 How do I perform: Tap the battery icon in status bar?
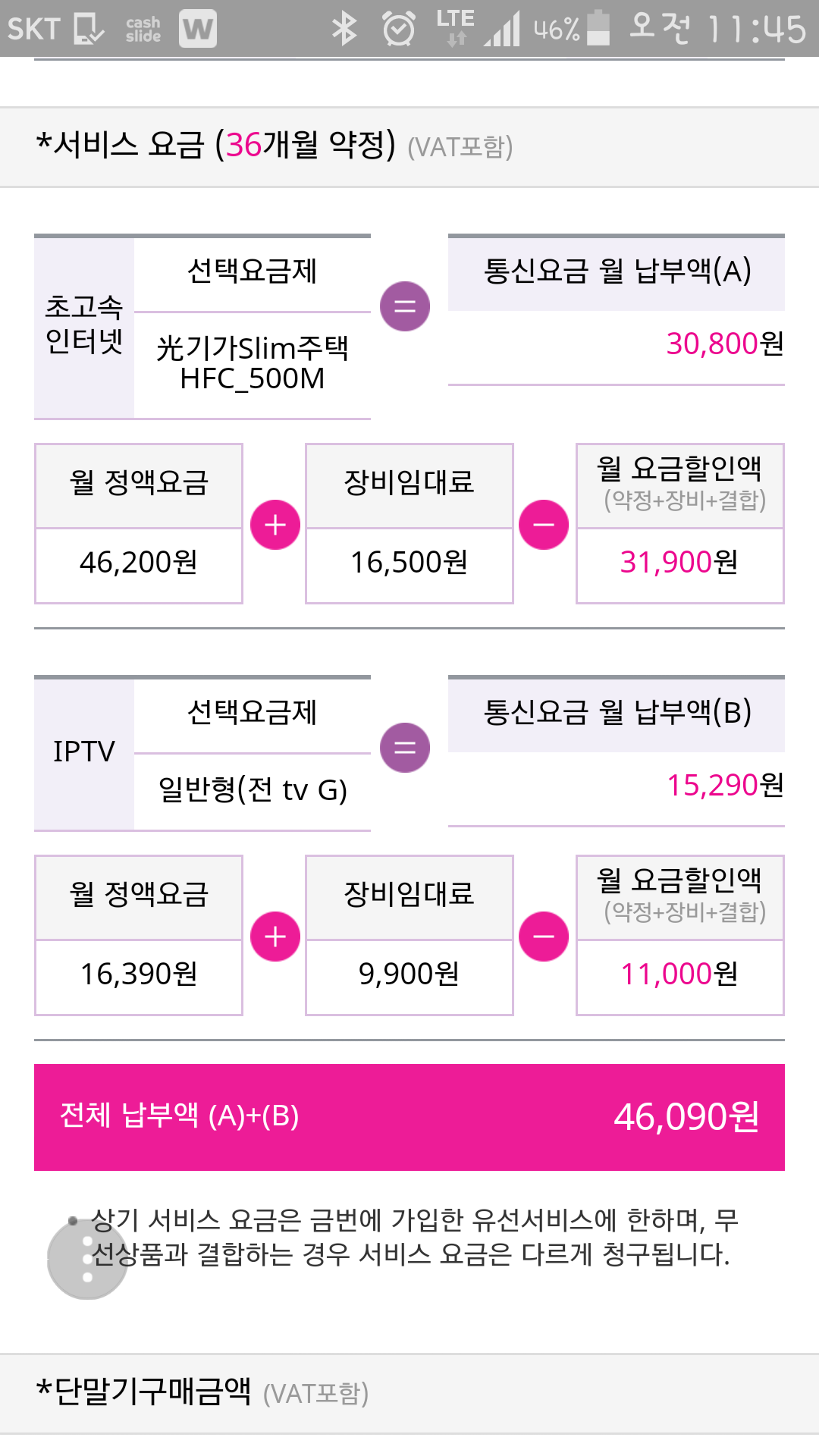(599, 29)
